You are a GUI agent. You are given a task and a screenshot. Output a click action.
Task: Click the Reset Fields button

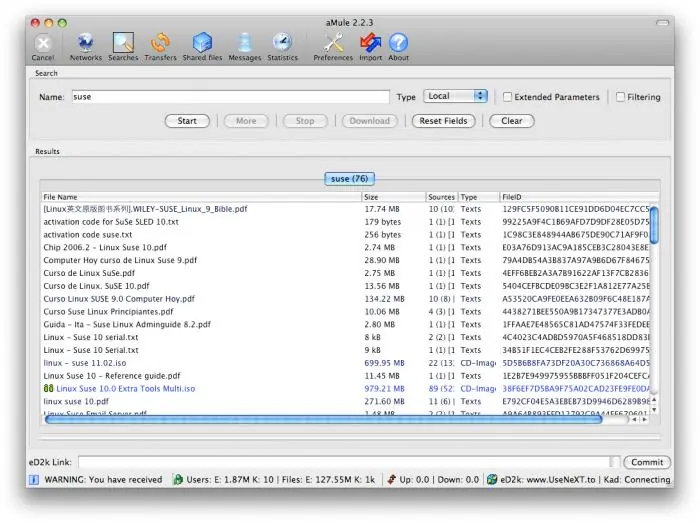coord(443,121)
